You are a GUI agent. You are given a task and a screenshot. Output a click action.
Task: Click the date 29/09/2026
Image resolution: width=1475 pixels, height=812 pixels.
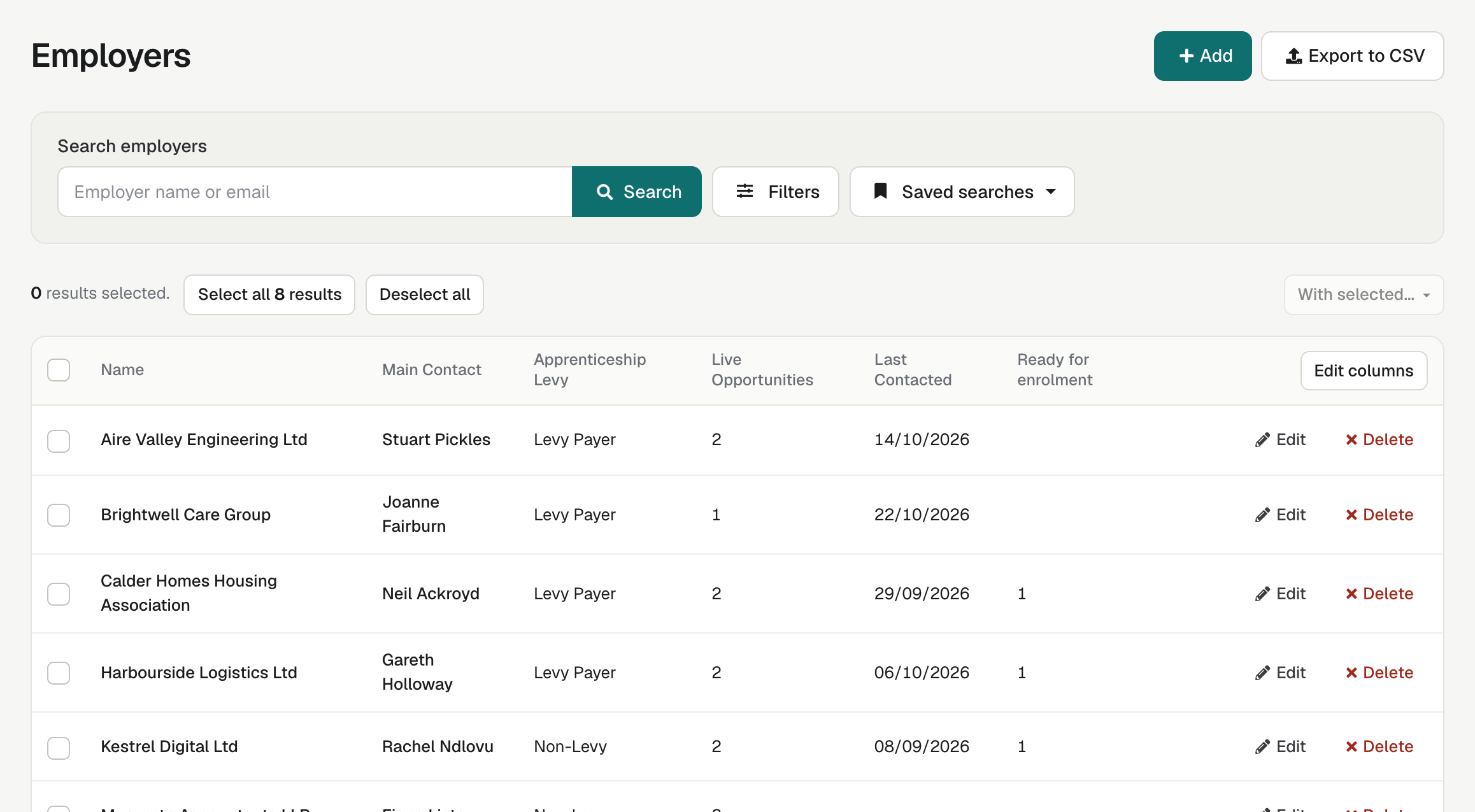[x=922, y=594]
